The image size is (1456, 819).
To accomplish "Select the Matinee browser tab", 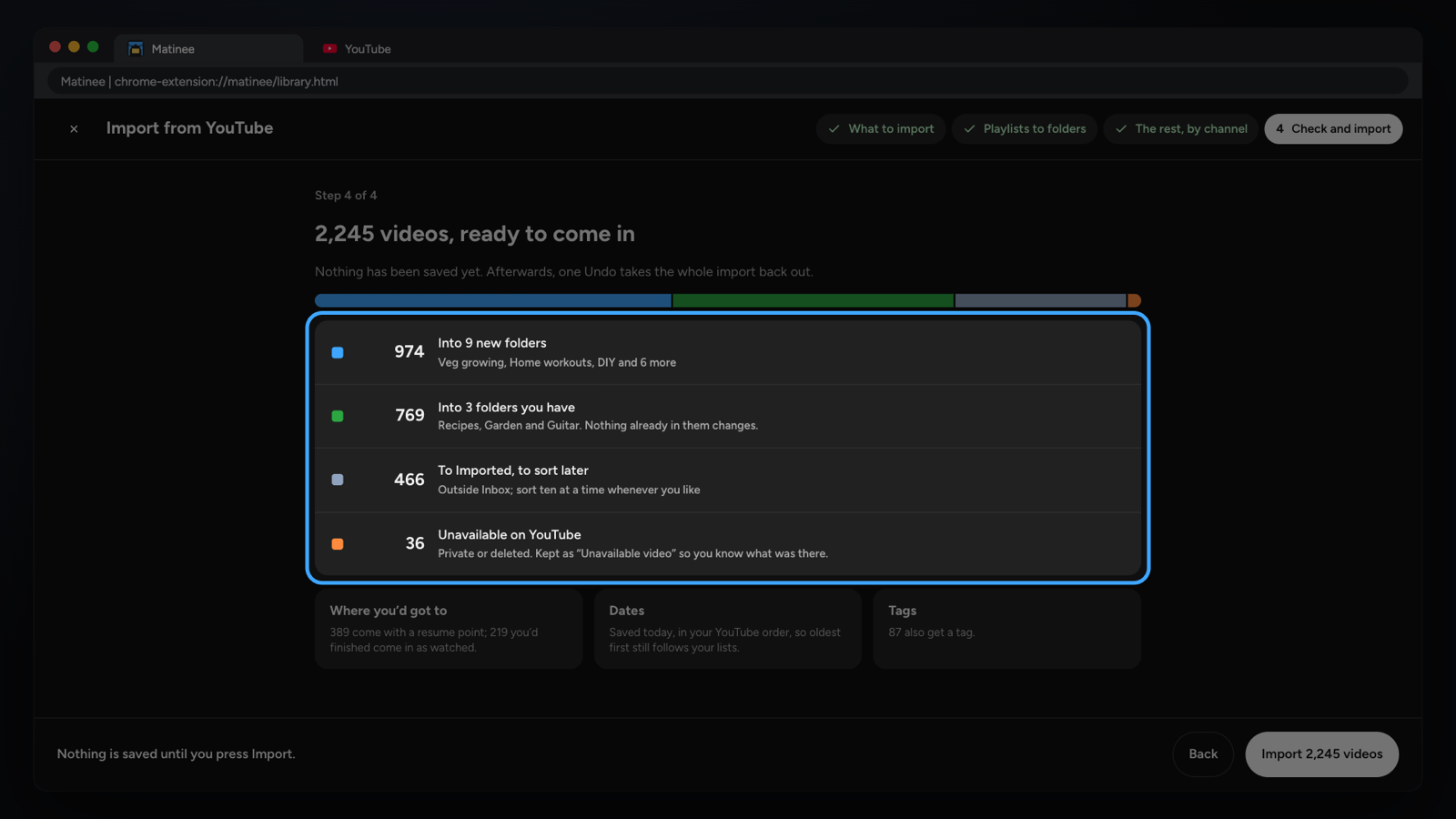I will tap(208, 49).
